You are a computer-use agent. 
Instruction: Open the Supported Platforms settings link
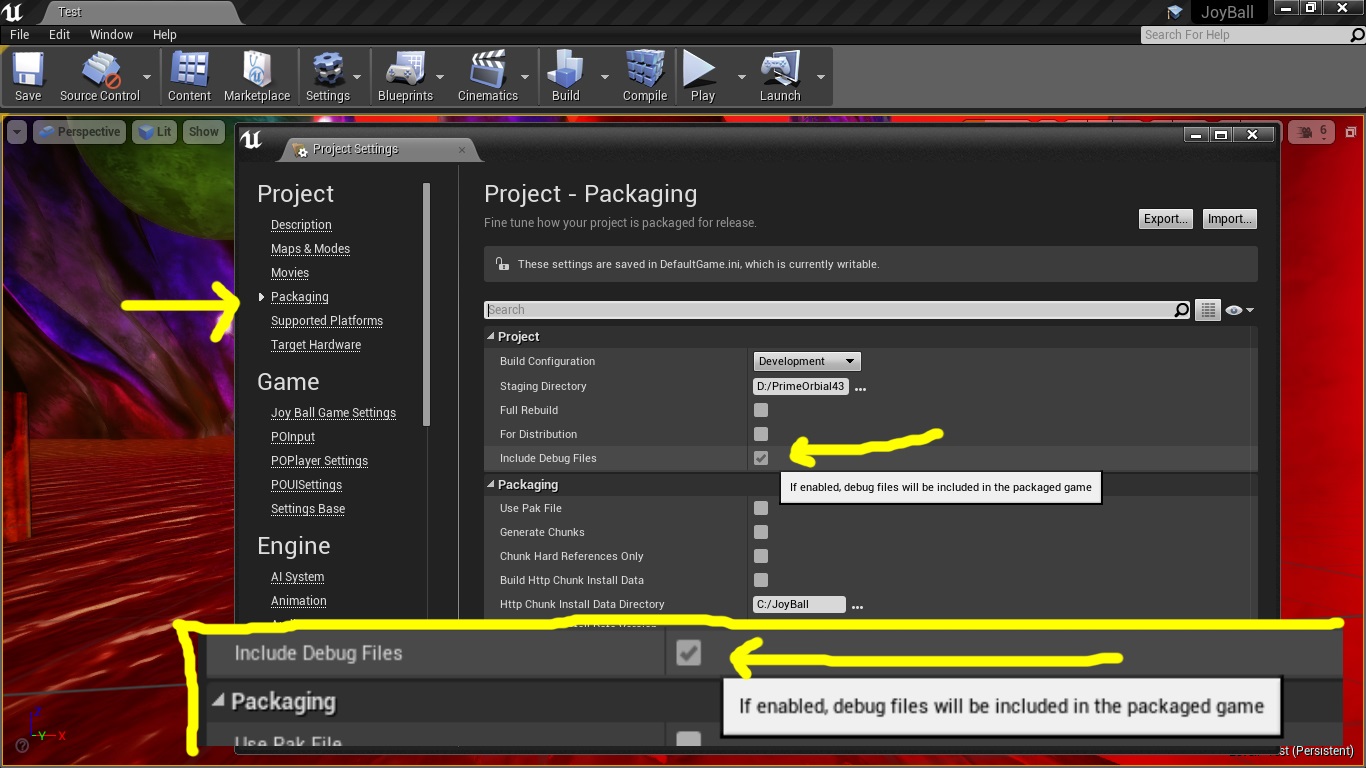point(327,321)
